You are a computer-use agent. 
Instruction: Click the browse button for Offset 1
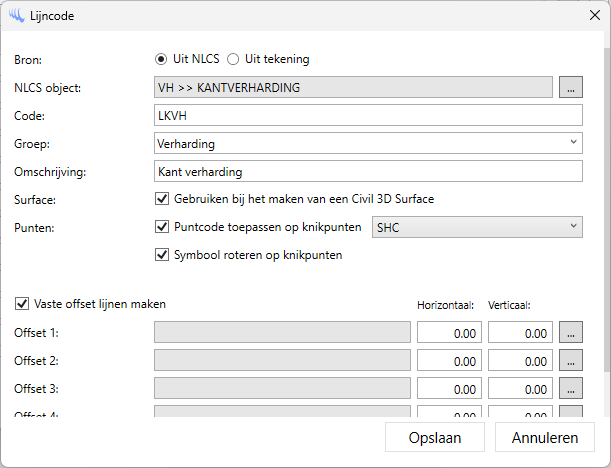[x=570, y=332]
